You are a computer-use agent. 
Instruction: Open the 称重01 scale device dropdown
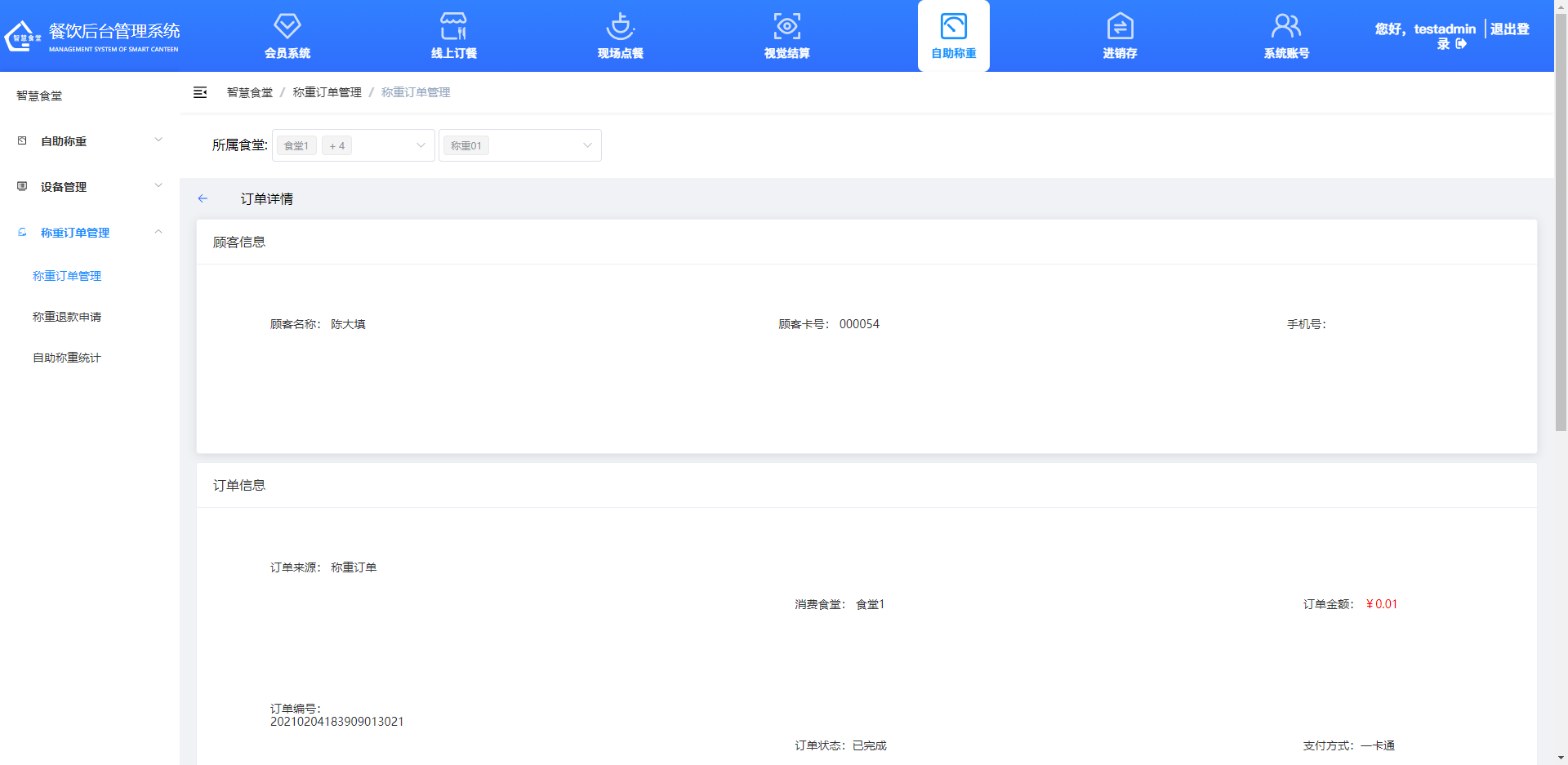click(x=519, y=145)
